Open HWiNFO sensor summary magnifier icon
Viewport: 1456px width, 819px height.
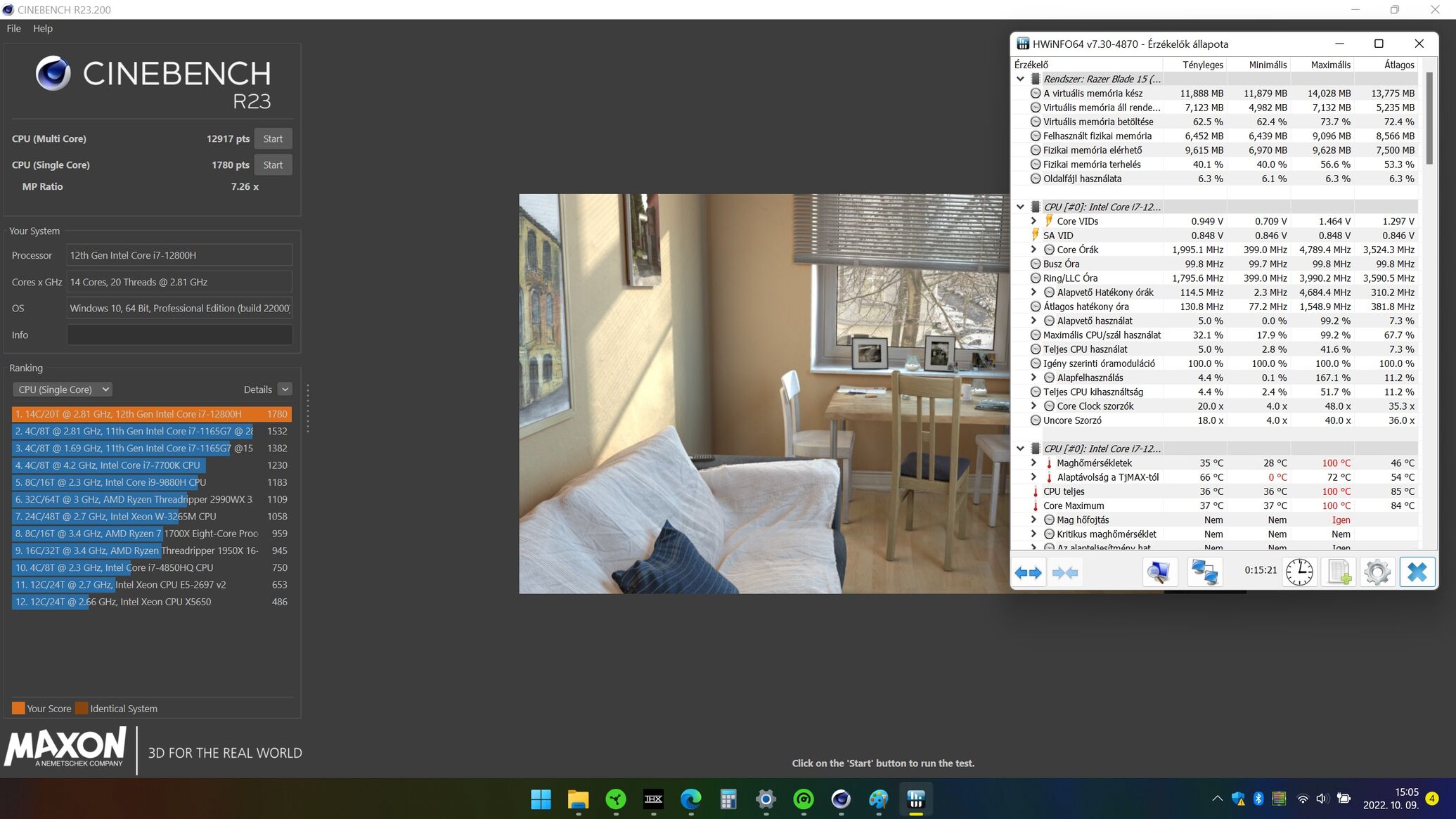(1158, 572)
